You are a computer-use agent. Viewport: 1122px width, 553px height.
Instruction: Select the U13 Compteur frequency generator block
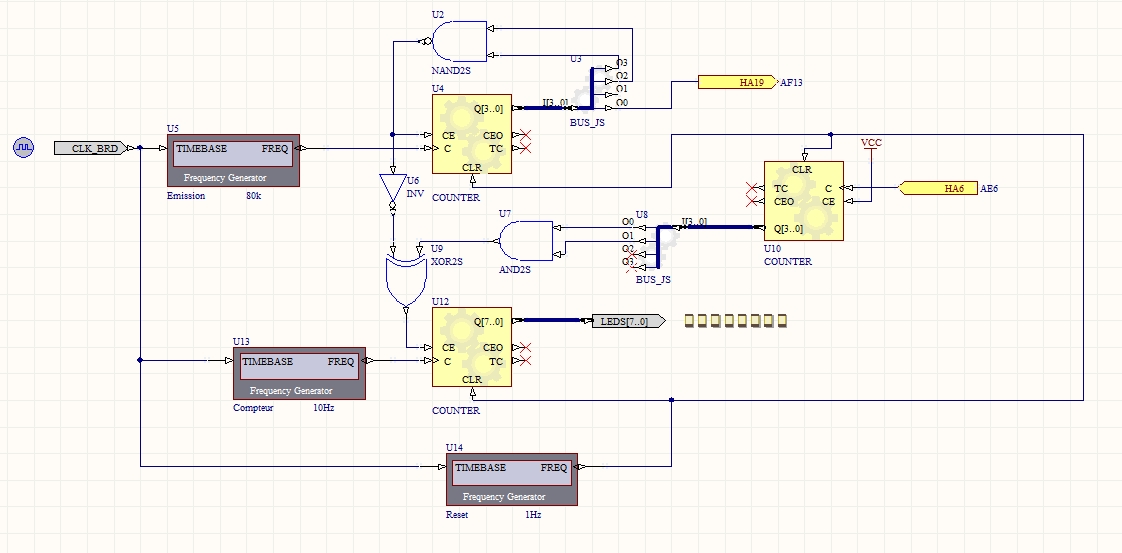[300, 373]
